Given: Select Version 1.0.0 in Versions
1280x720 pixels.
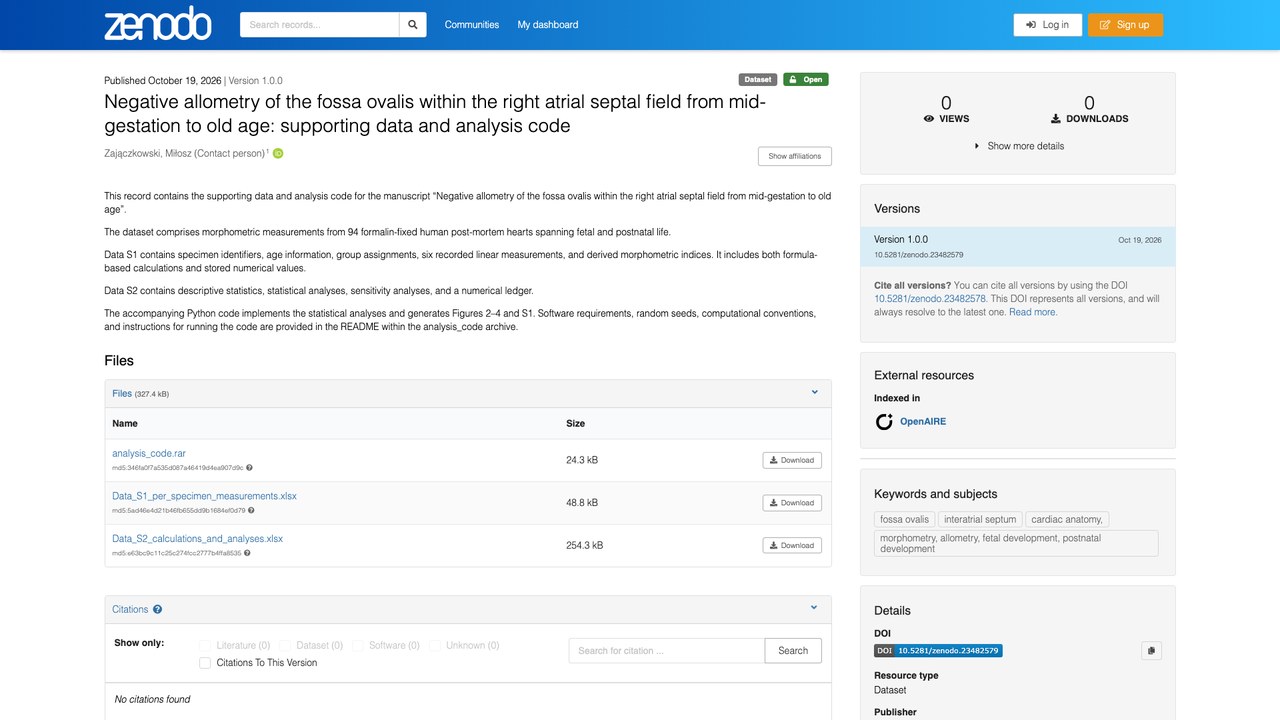Looking at the screenshot, I should (x=1018, y=247).
